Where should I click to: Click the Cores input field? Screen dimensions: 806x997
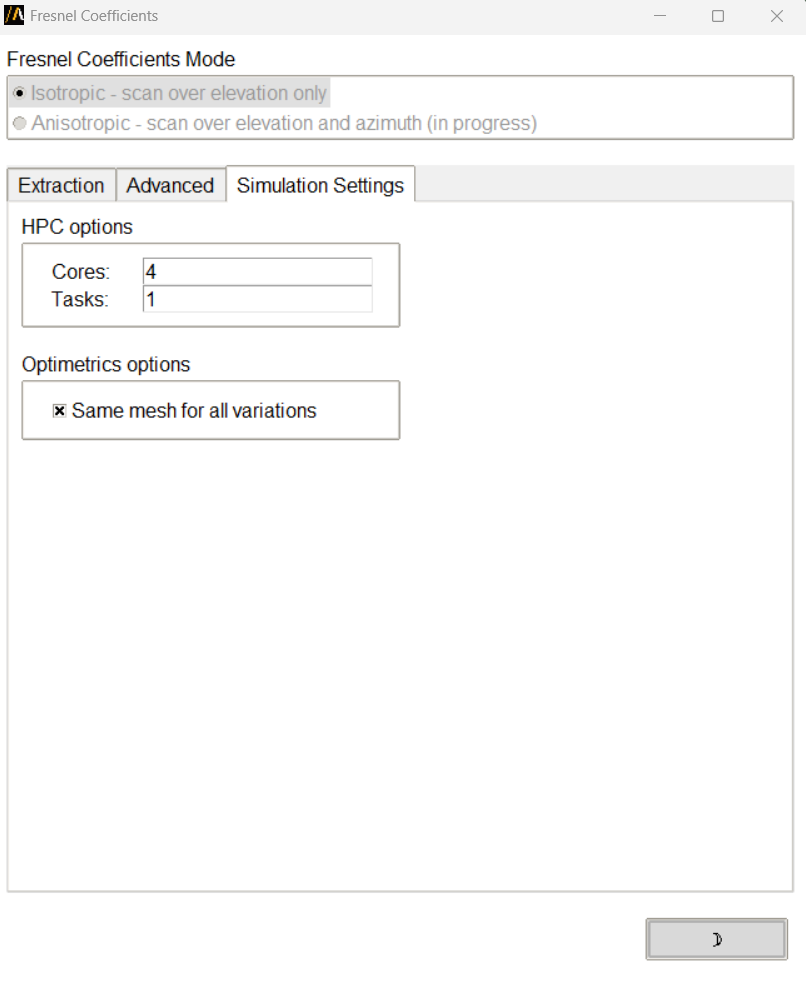[257, 271]
